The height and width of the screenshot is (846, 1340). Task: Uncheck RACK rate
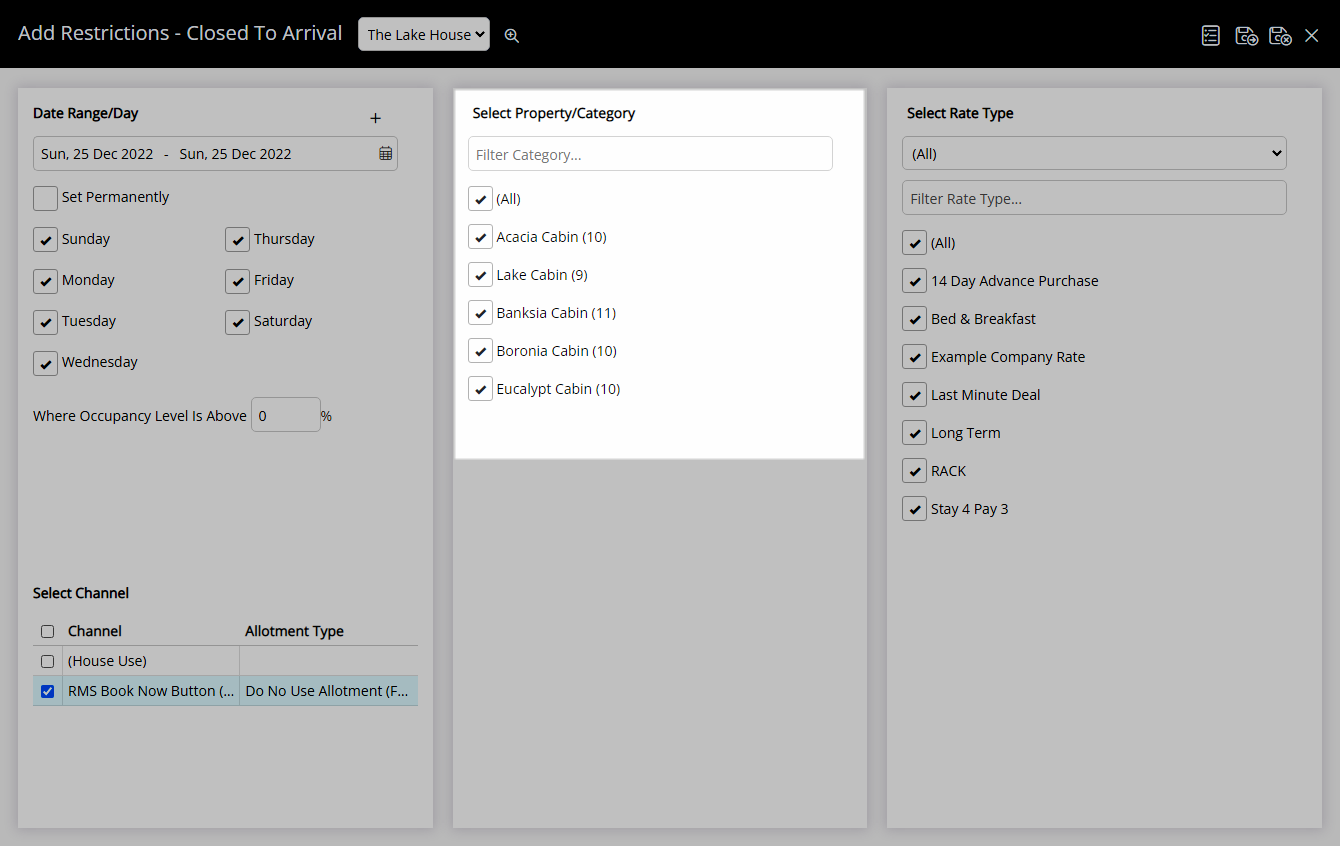[914, 471]
